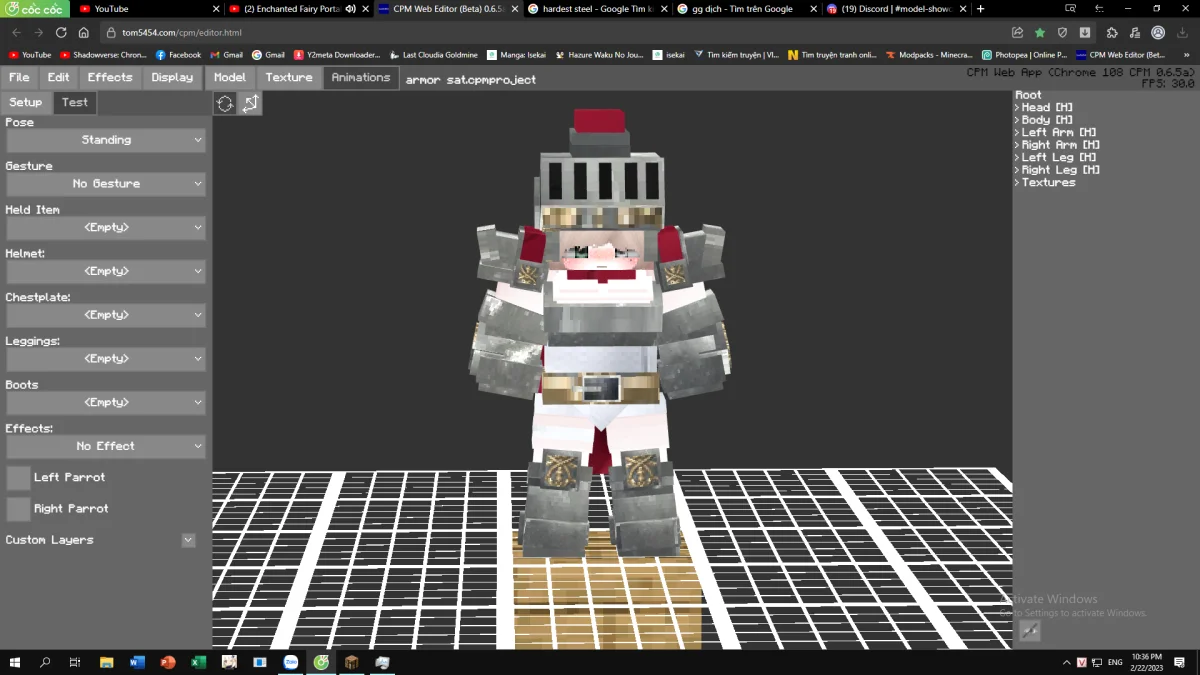The width and height of the screenshot is (1200, 675).
Task: Click the Cốc Cốc browser logo button
Action: pos(34,9)
